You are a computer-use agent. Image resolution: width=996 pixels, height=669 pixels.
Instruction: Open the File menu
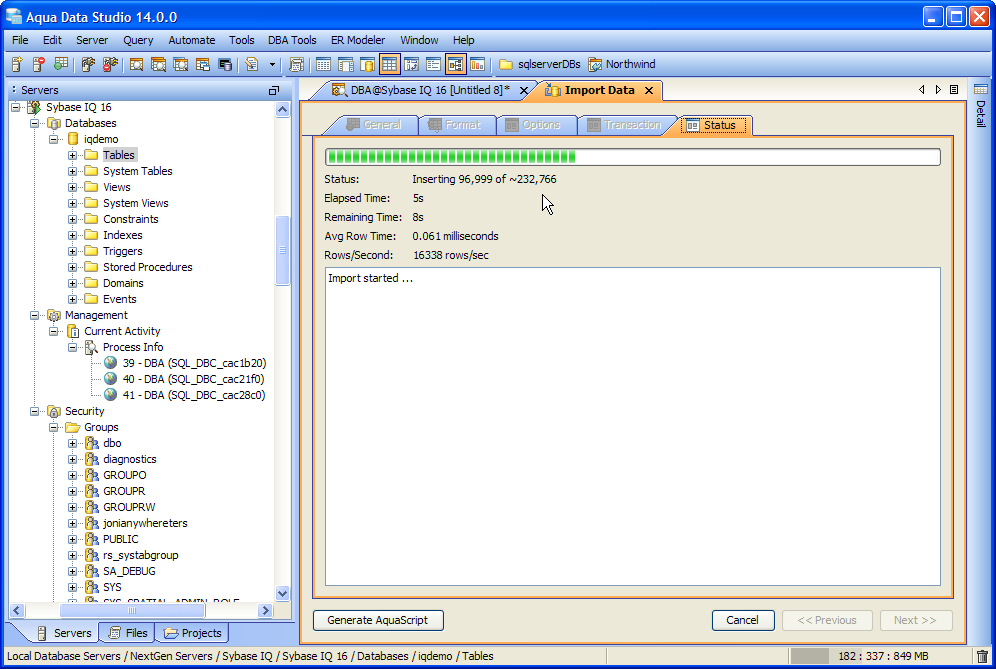click(20, 40)
